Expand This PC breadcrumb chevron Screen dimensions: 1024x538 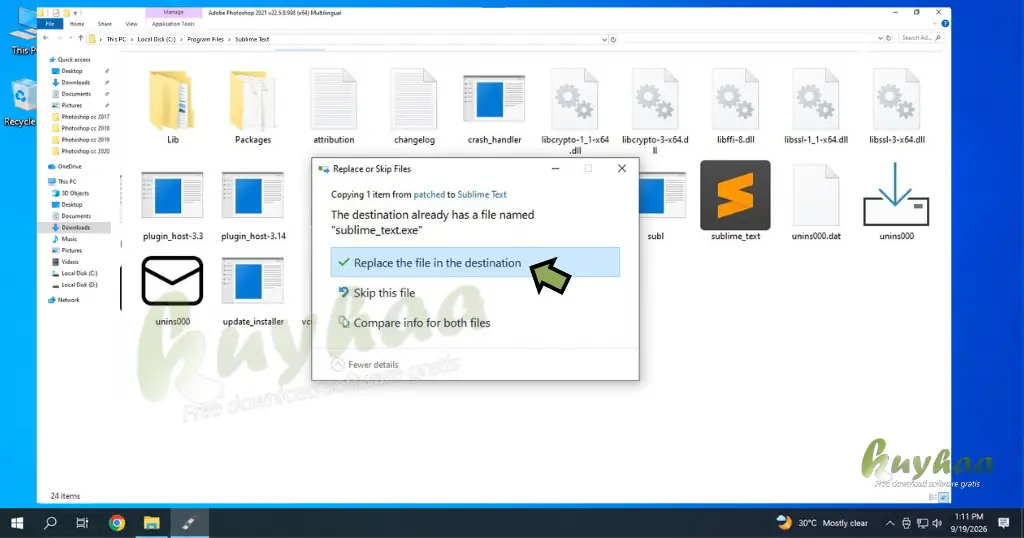(x=131, y=39)
